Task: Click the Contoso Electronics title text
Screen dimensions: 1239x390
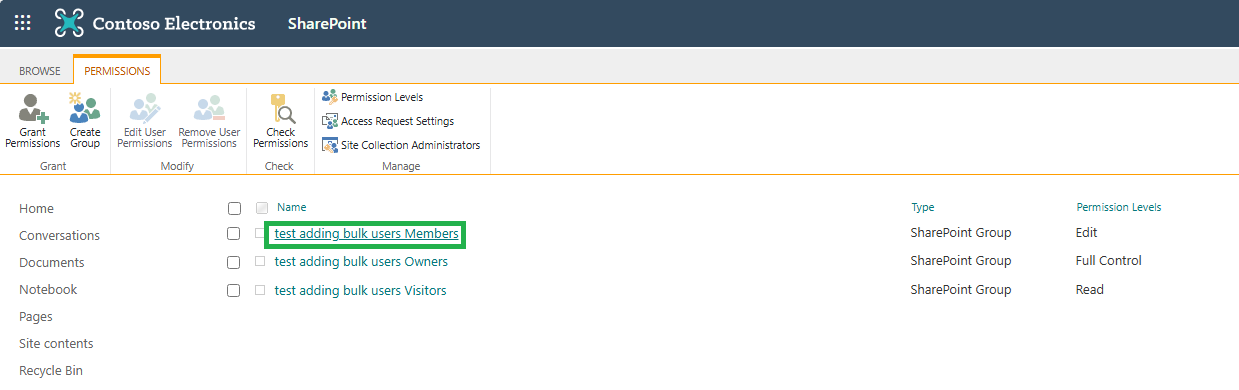Action: 174,23
